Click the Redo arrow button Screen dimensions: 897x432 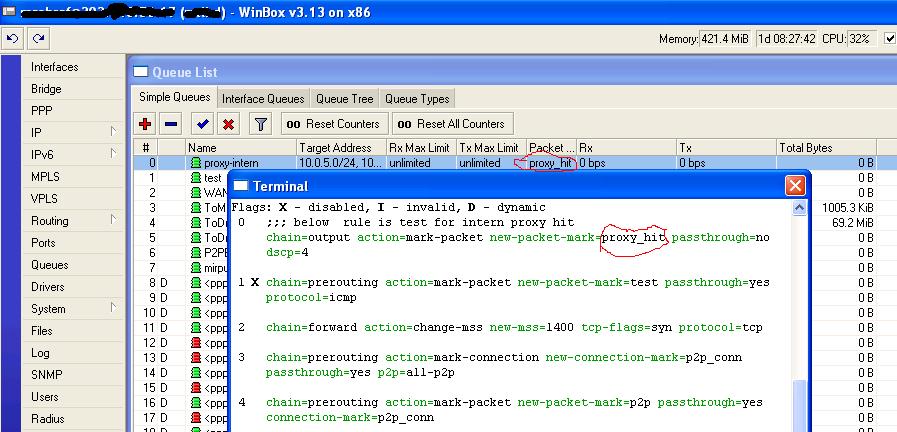coord(38,39)
